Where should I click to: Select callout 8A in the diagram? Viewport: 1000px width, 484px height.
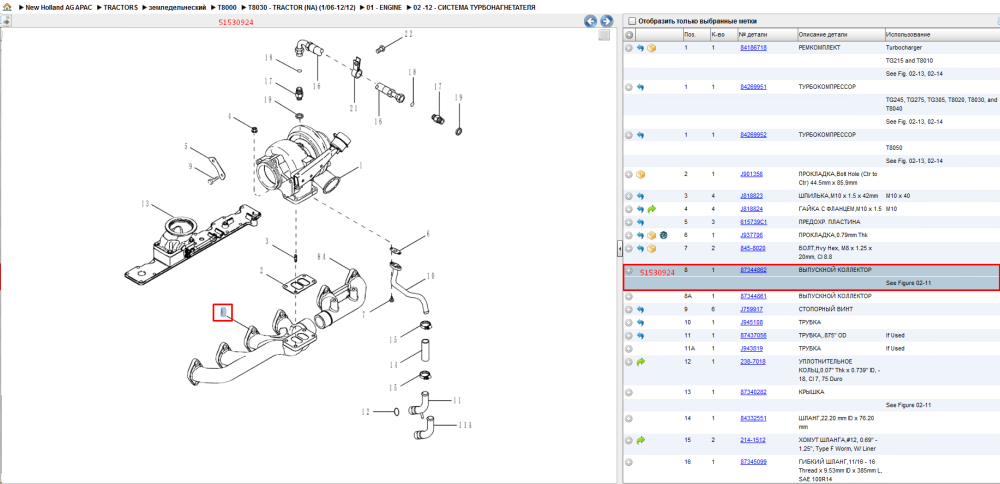pyautogui.click(x=321, y=257)
